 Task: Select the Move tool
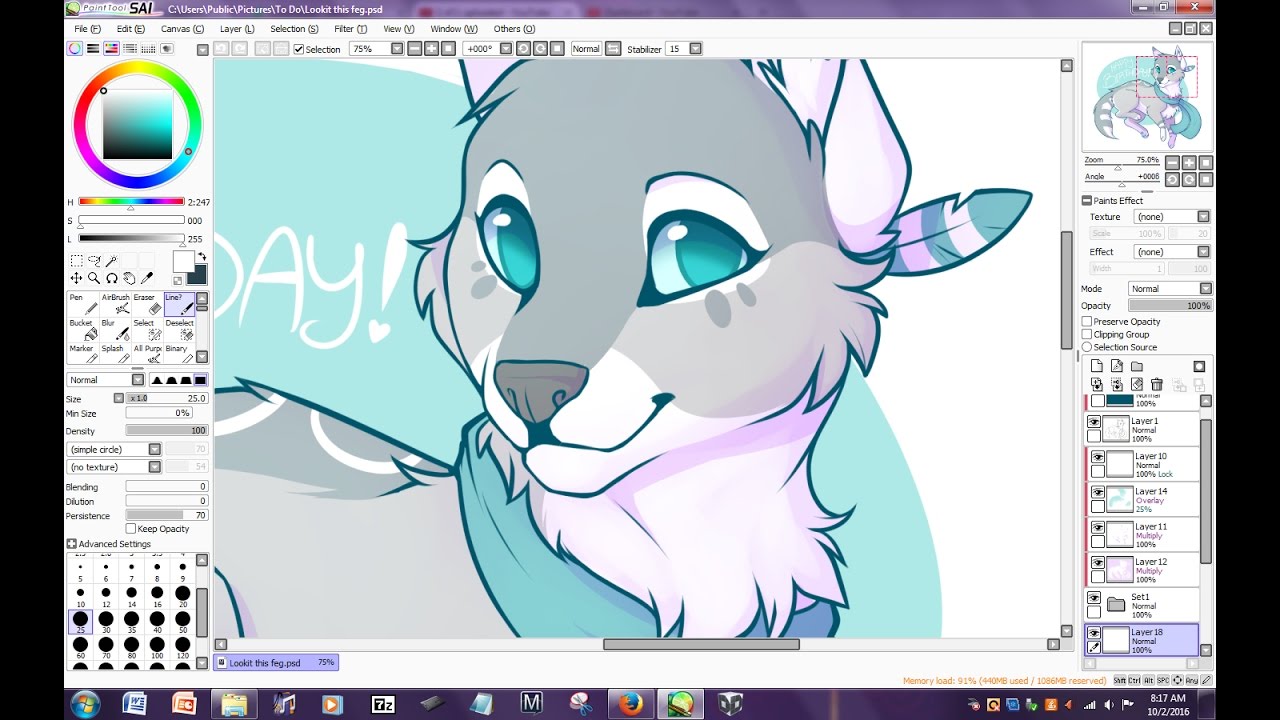coord(76,278)
